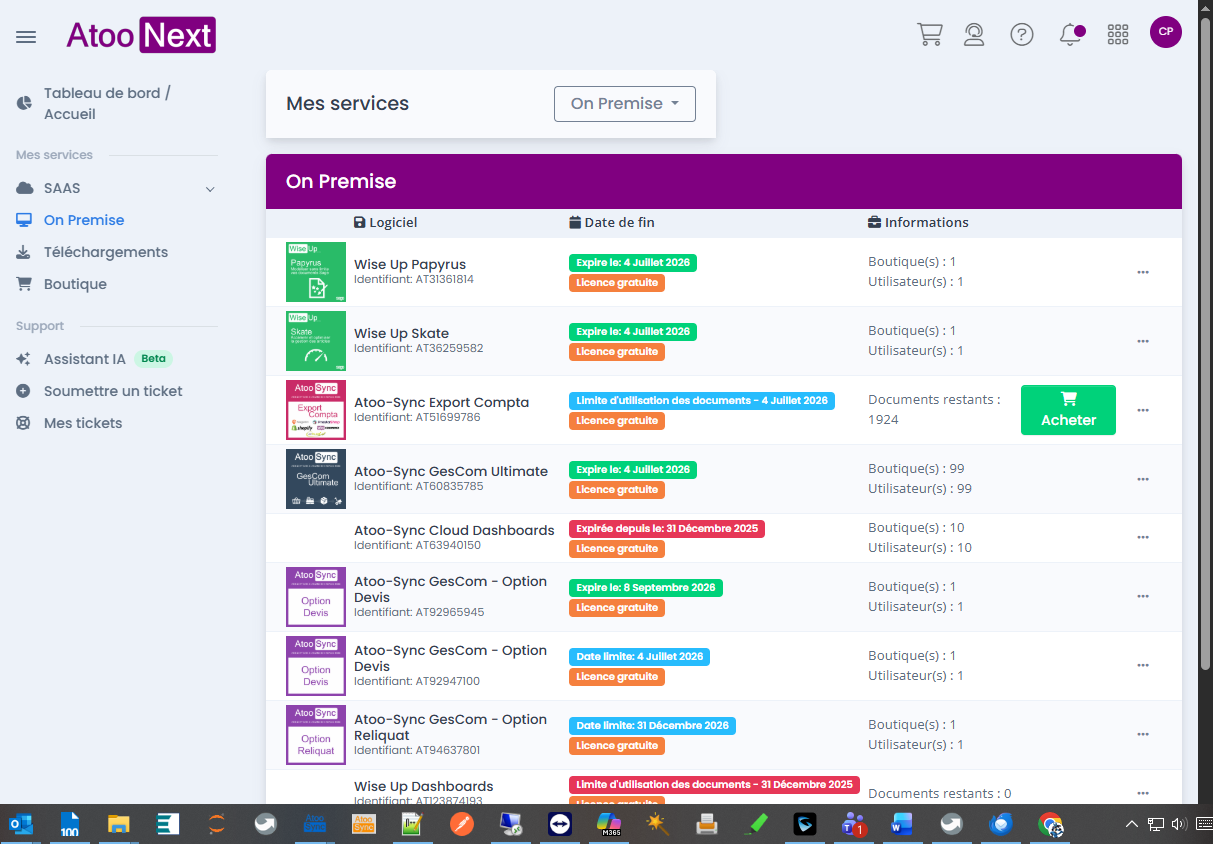The height and width of the screenshot is (844, 1213).
Task: Click Identifiant AT60835785 text
Action: pos(419,486)
